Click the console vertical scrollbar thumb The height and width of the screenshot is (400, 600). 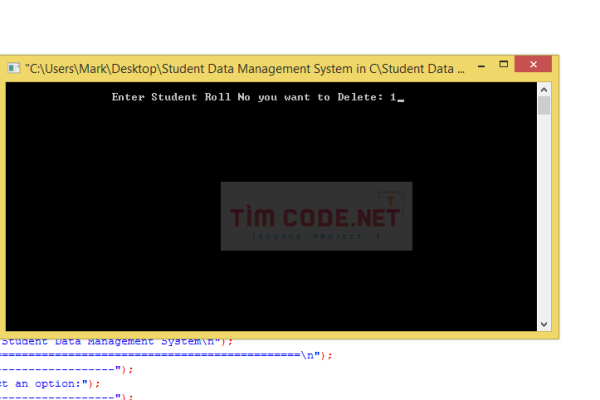[x=544, y=106]
